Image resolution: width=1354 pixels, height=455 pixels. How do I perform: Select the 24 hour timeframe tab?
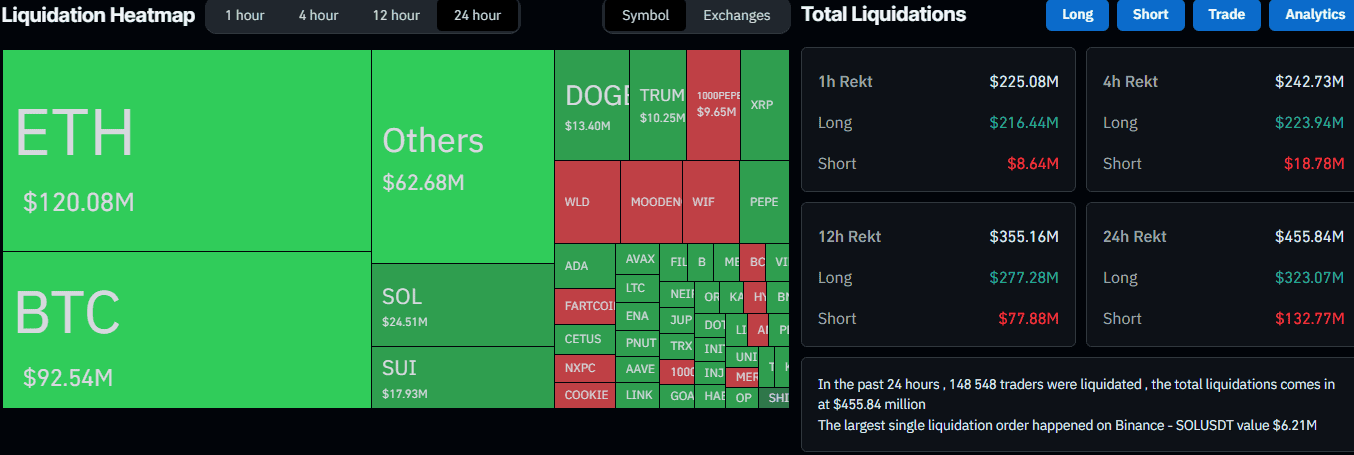point(477,15)
